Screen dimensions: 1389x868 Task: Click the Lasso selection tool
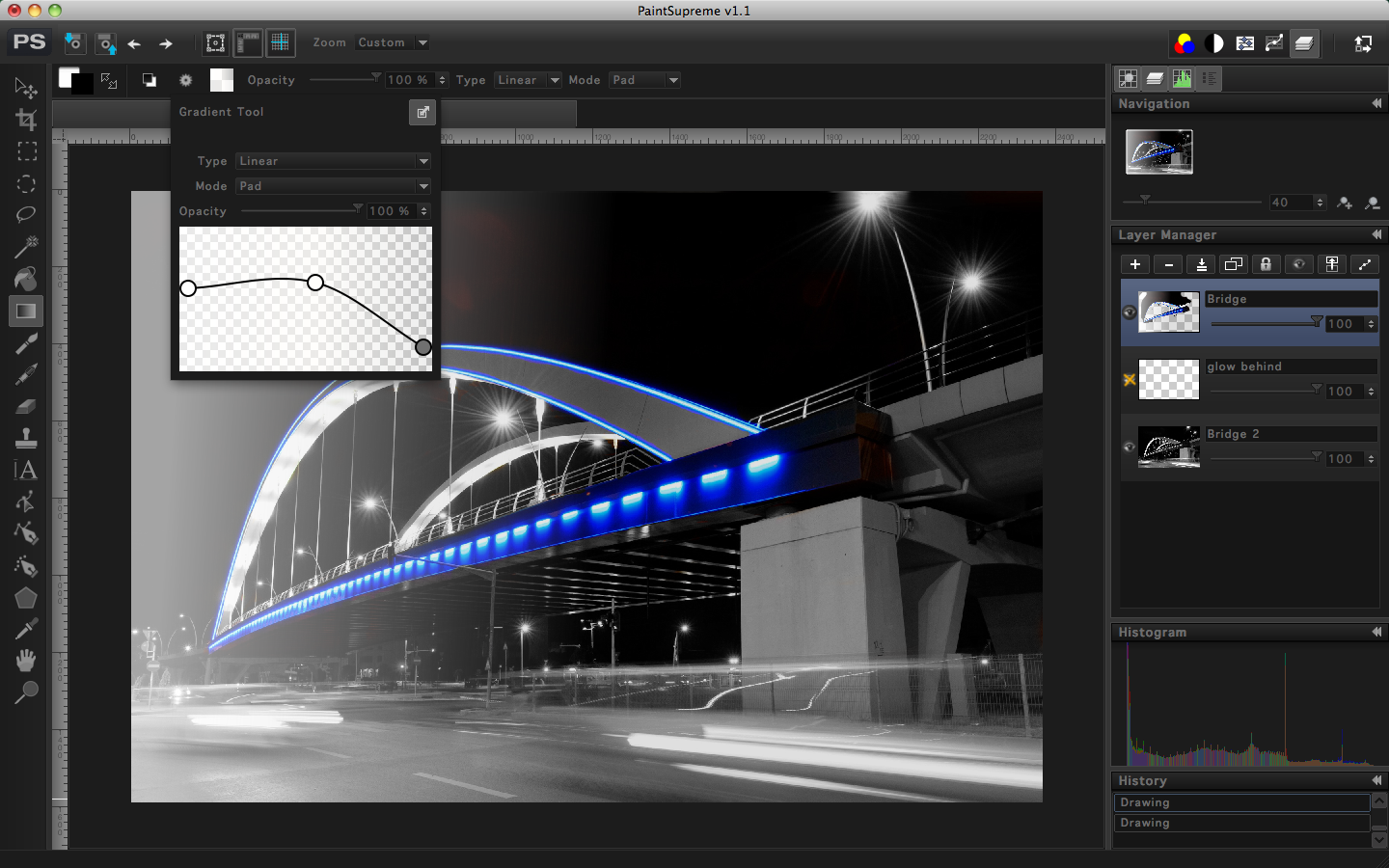(x=26, y=214)
